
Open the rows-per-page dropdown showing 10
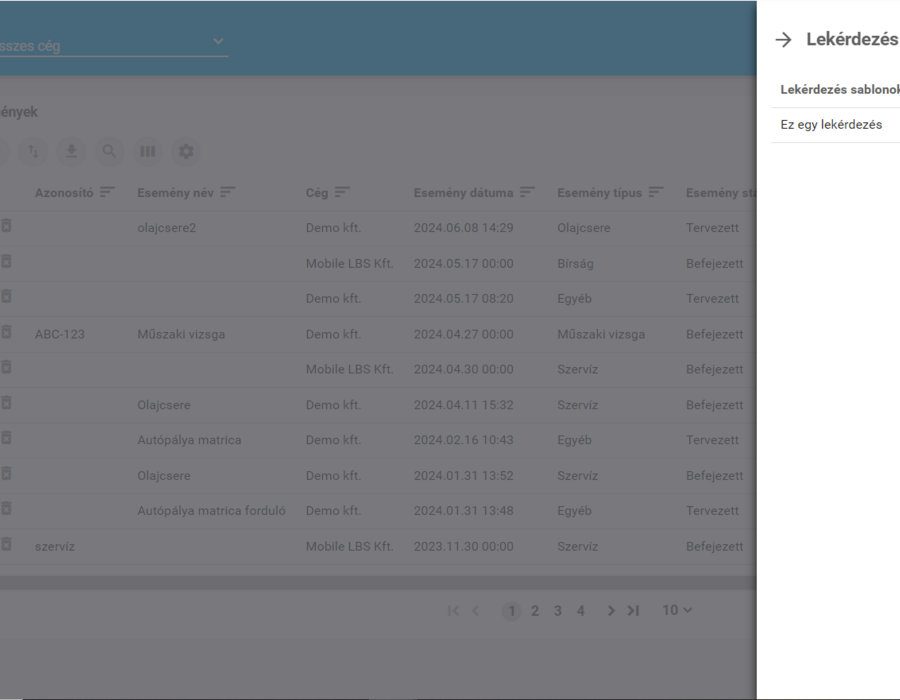[x=677, y=610]
